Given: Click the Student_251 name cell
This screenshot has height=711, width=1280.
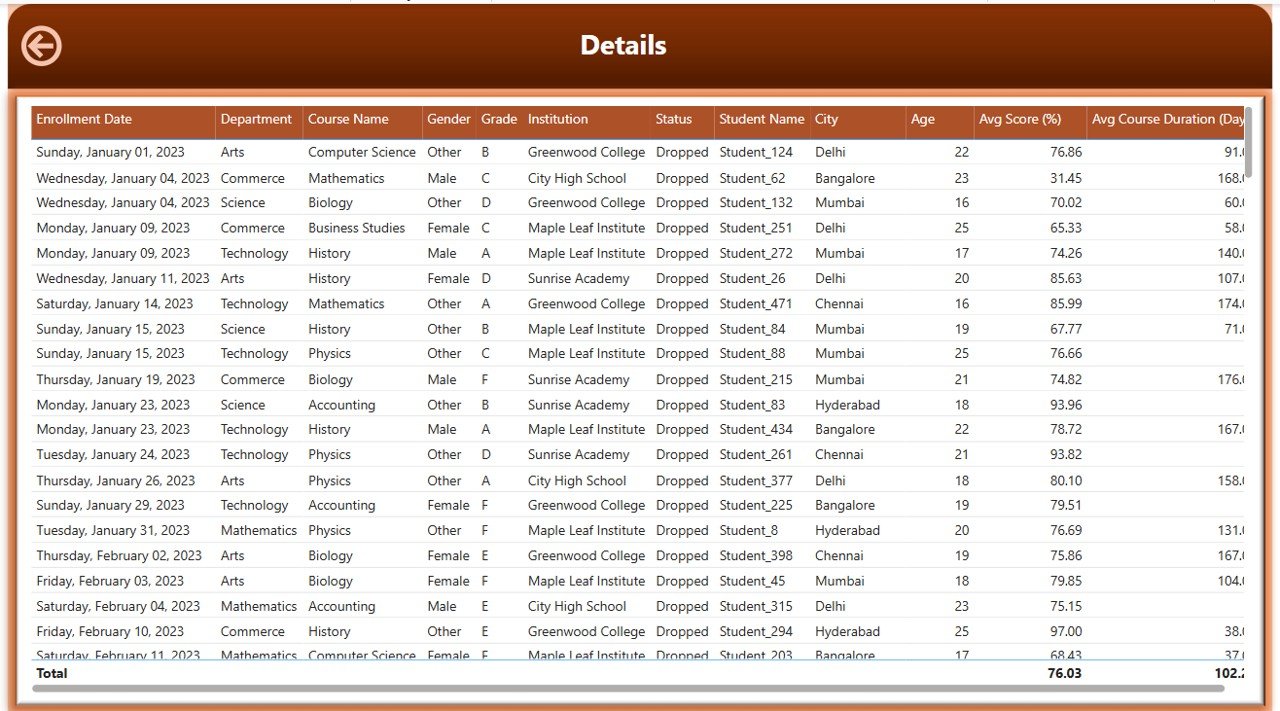Looking at the screenshot, I should 756,228.
